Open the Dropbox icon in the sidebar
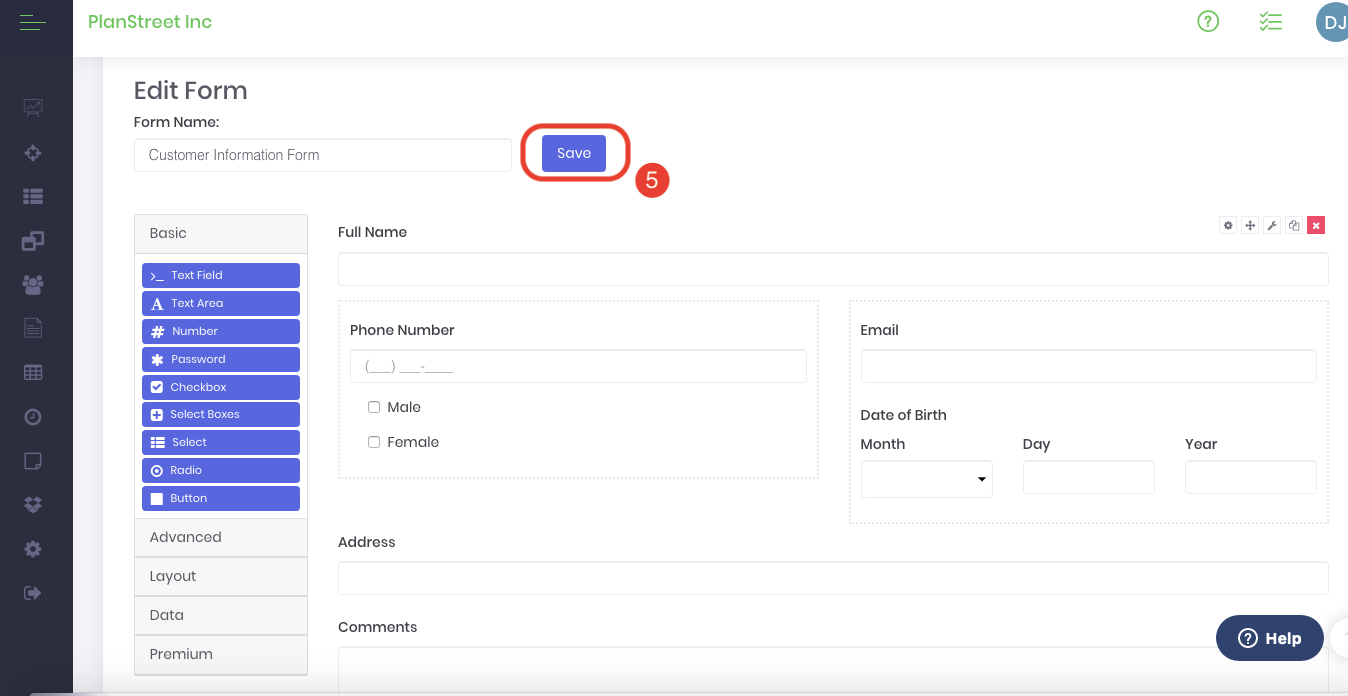This screenshot has height=696, width=1348. coord(33,505)
